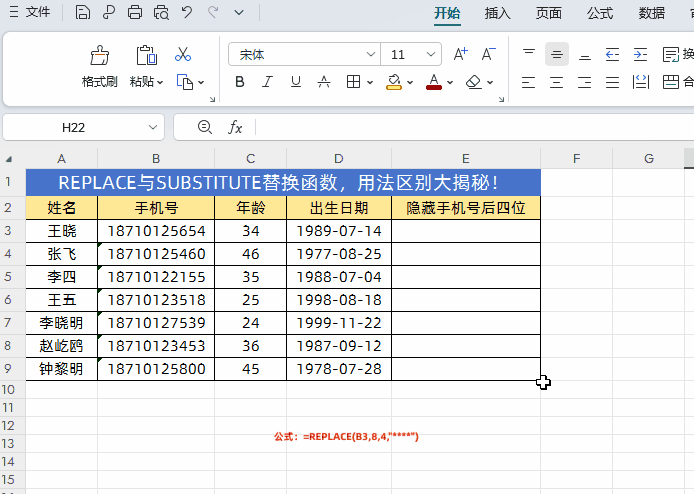Open the font settings dialog launcher

pyautogui.click(x=501, y=99)
